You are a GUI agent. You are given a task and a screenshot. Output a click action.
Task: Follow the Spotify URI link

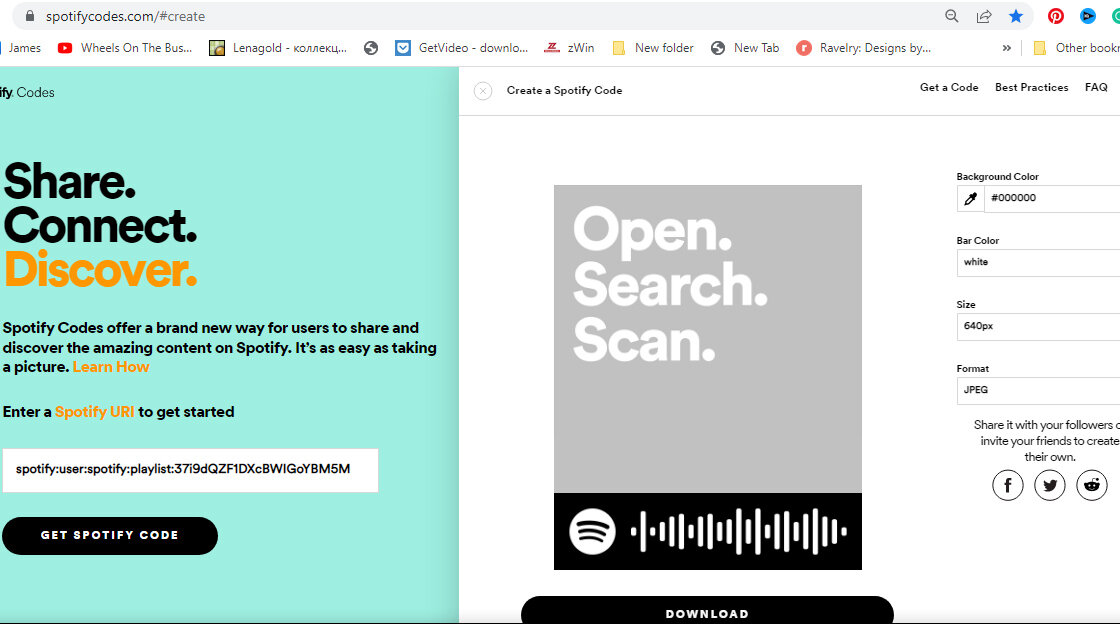94,412
